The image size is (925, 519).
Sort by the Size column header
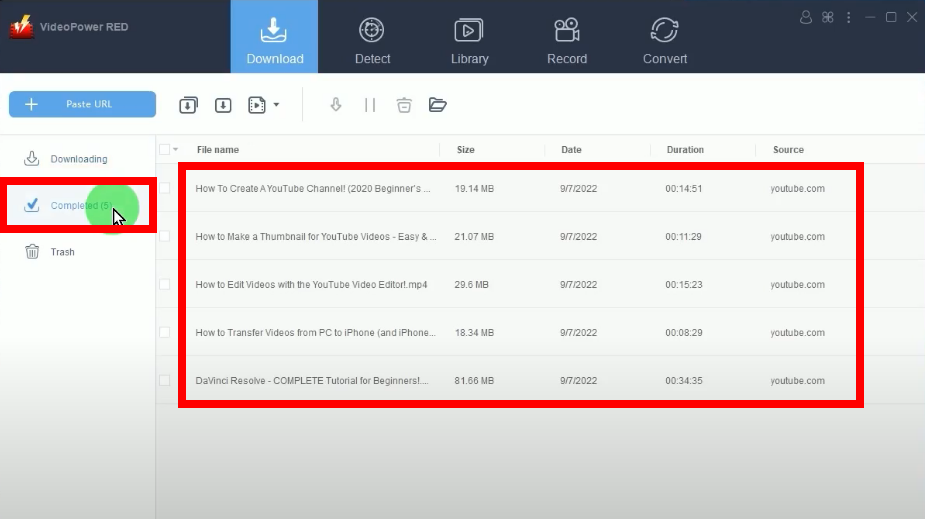point(465,150)
